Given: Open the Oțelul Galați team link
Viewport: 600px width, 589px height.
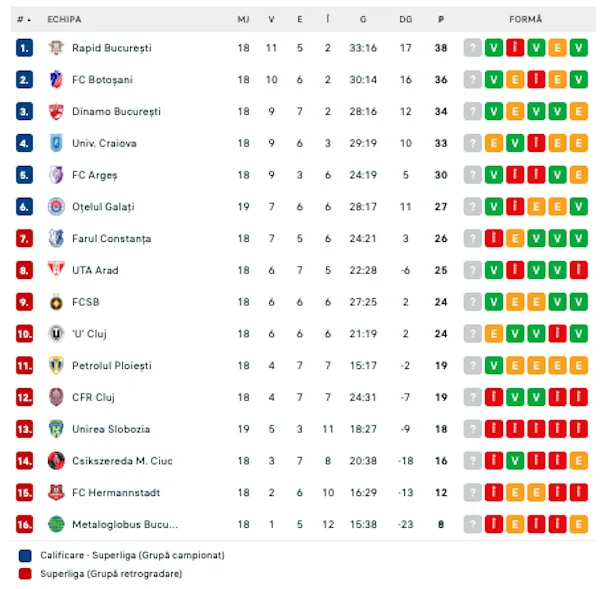Looking at the screenshot, I should [103, 207].
